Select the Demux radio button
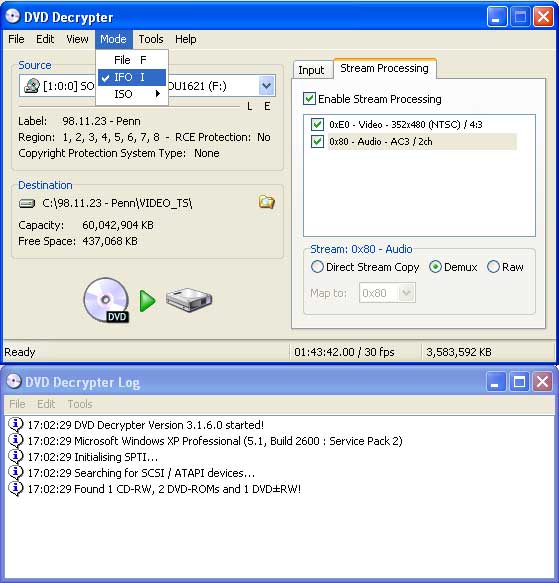559x583 pixels. [x=435, y=267]
